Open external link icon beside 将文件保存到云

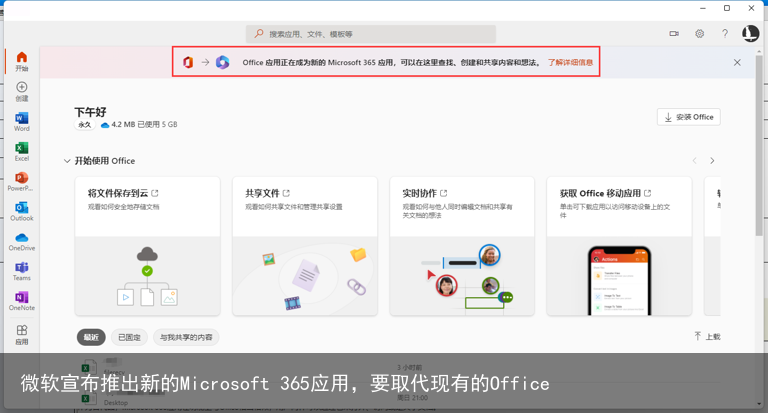pyautogui.click(x=155, y=193)
